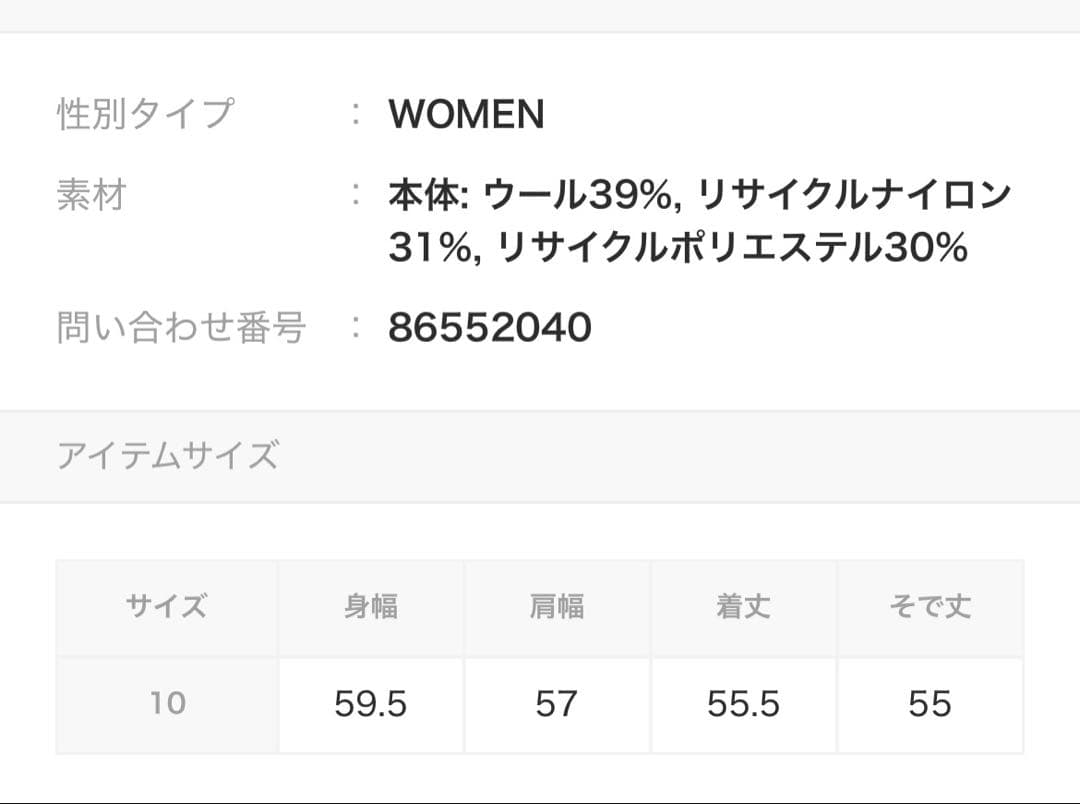Image resolution: width=1080 pixels, height=804 pixels.
Task: Click the サイズ column header
Action: pos(167,607)
